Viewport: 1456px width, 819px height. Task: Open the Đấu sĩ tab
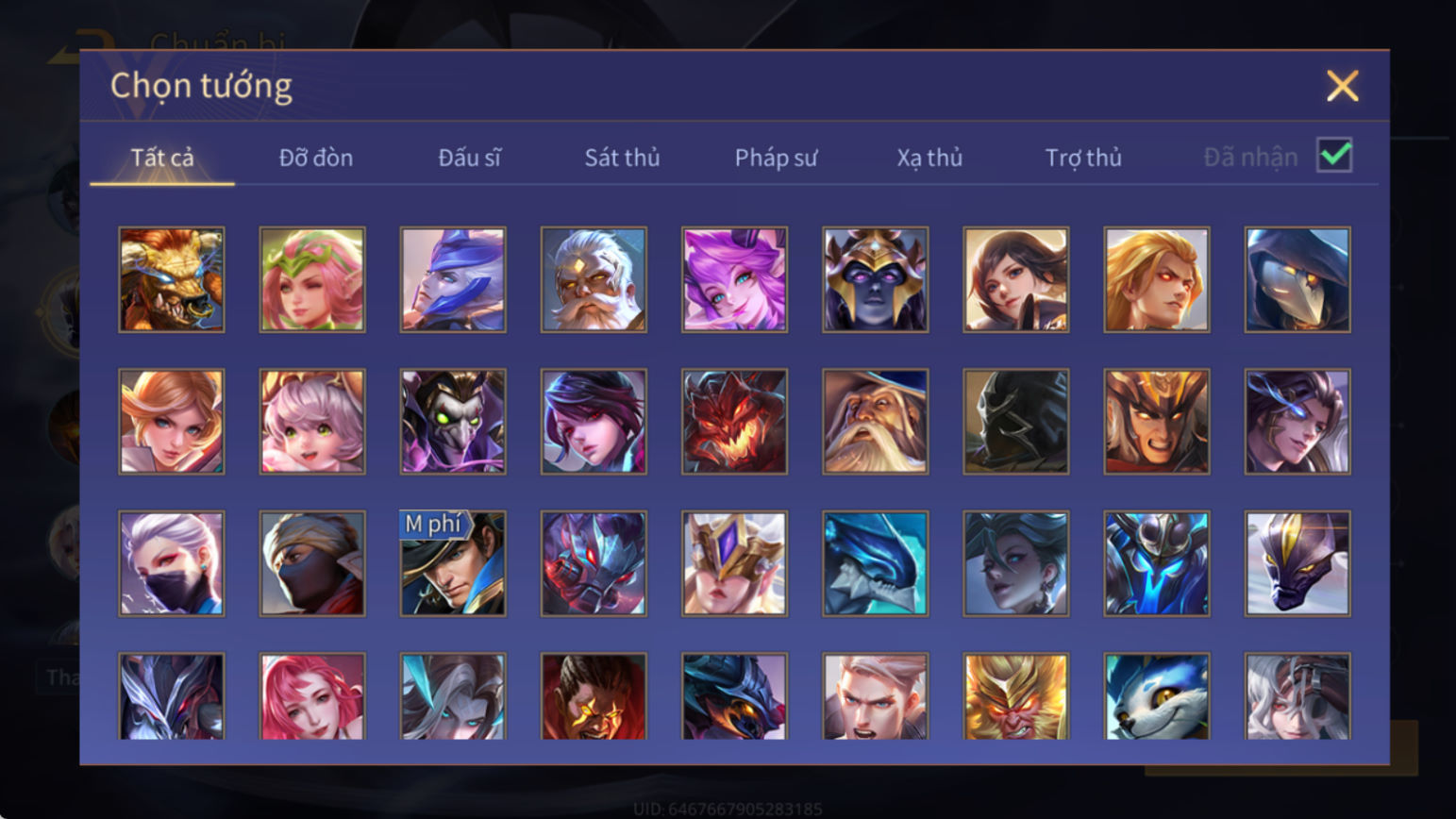click(469, 158)
